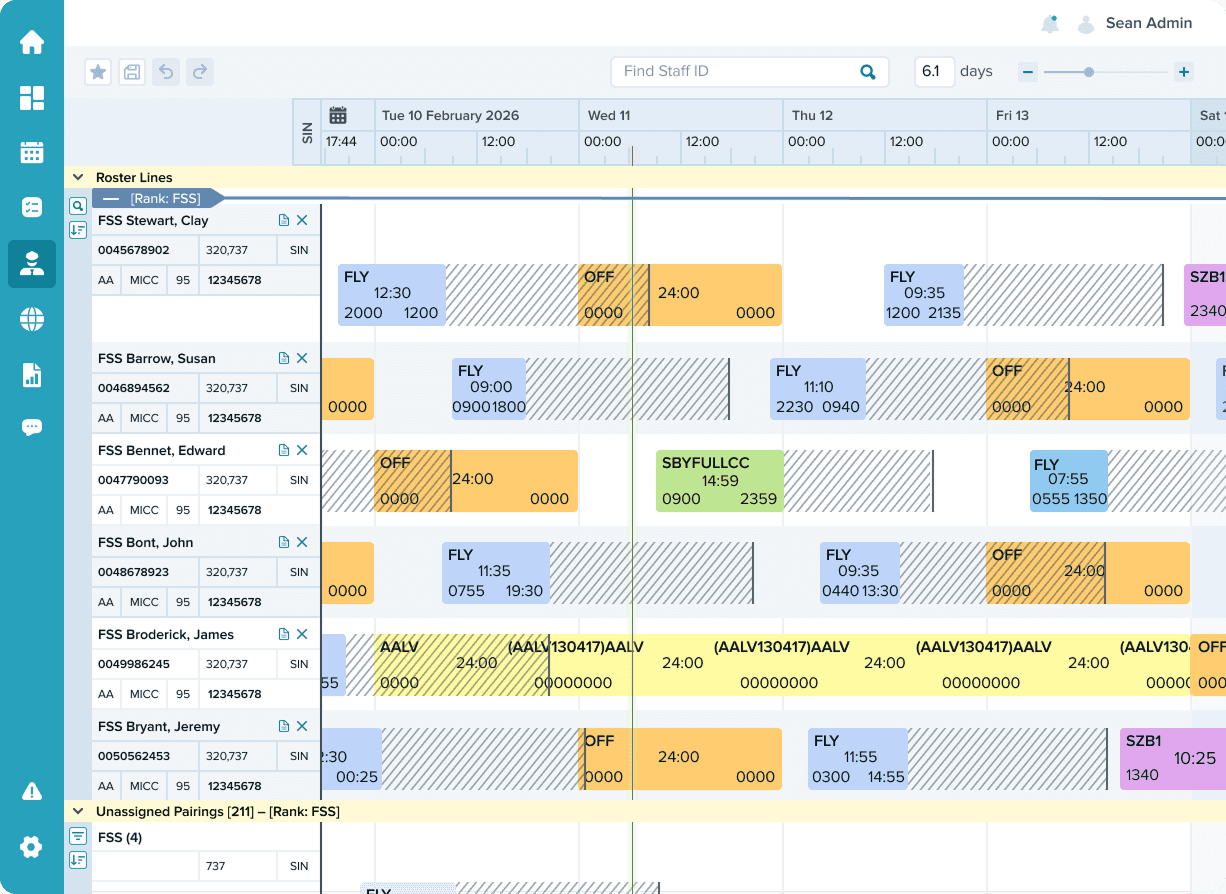Click the zoom slider handle

[1089, 72]
